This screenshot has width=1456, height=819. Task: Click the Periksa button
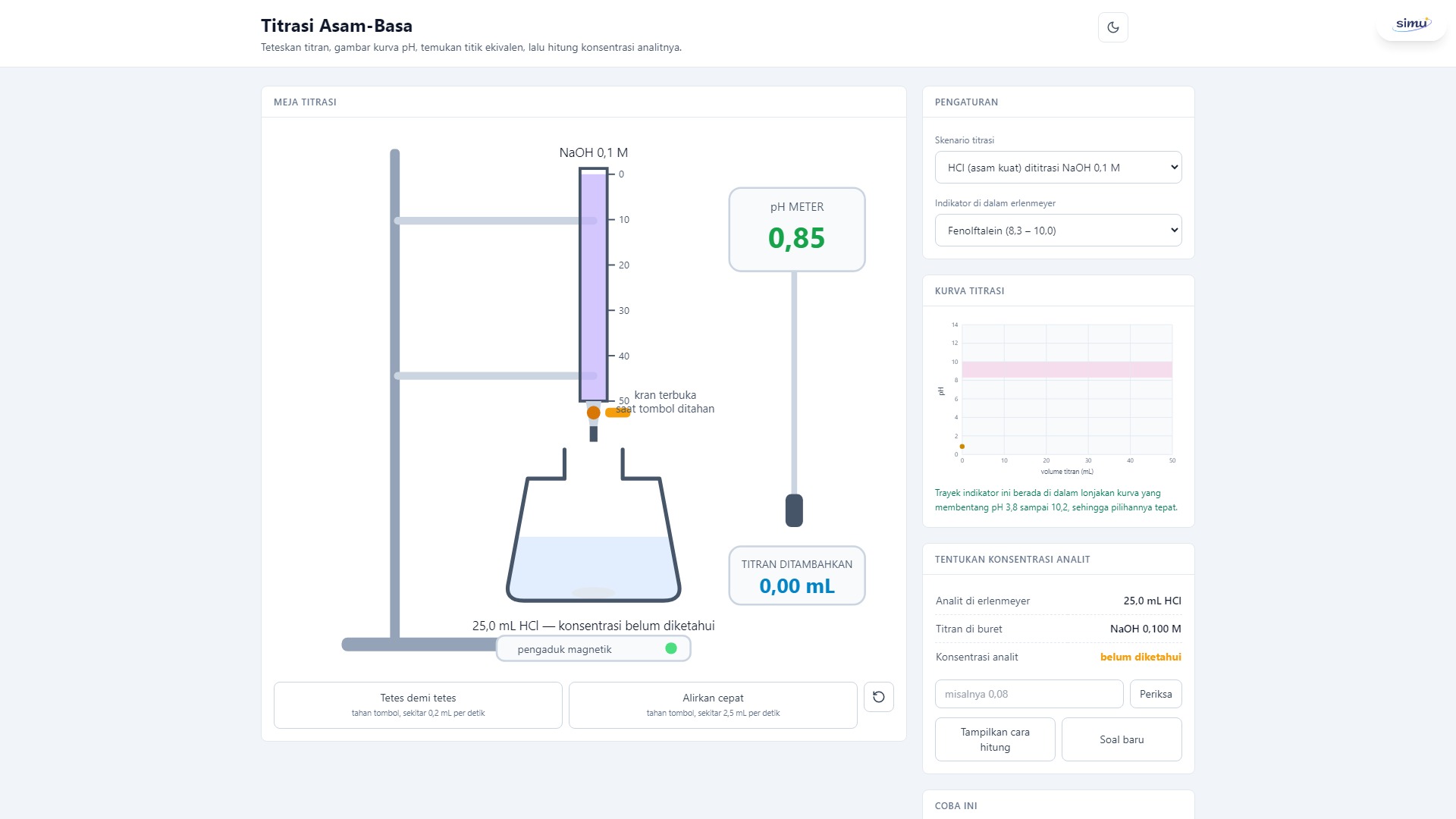click(x=1156, y=694)
